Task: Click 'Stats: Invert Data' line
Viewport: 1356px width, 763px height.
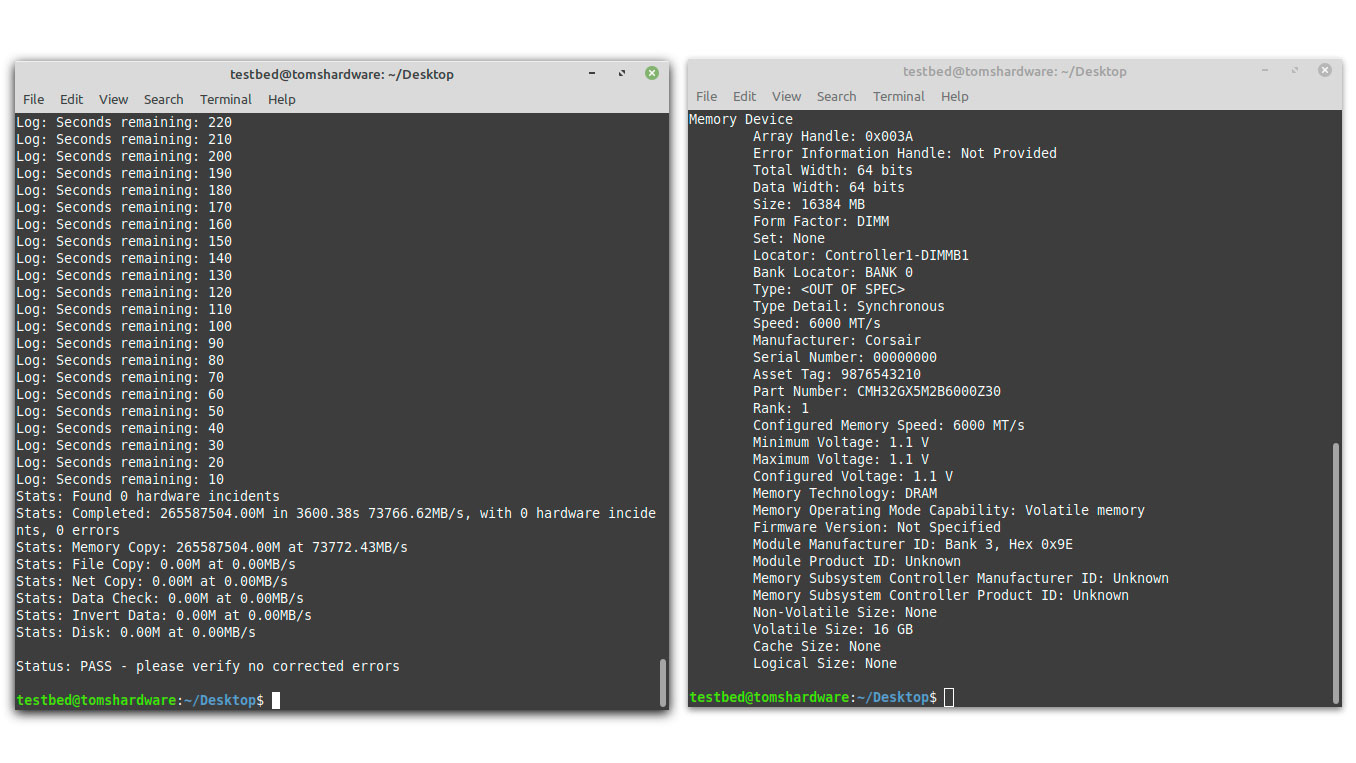Action: click(164, 615)
